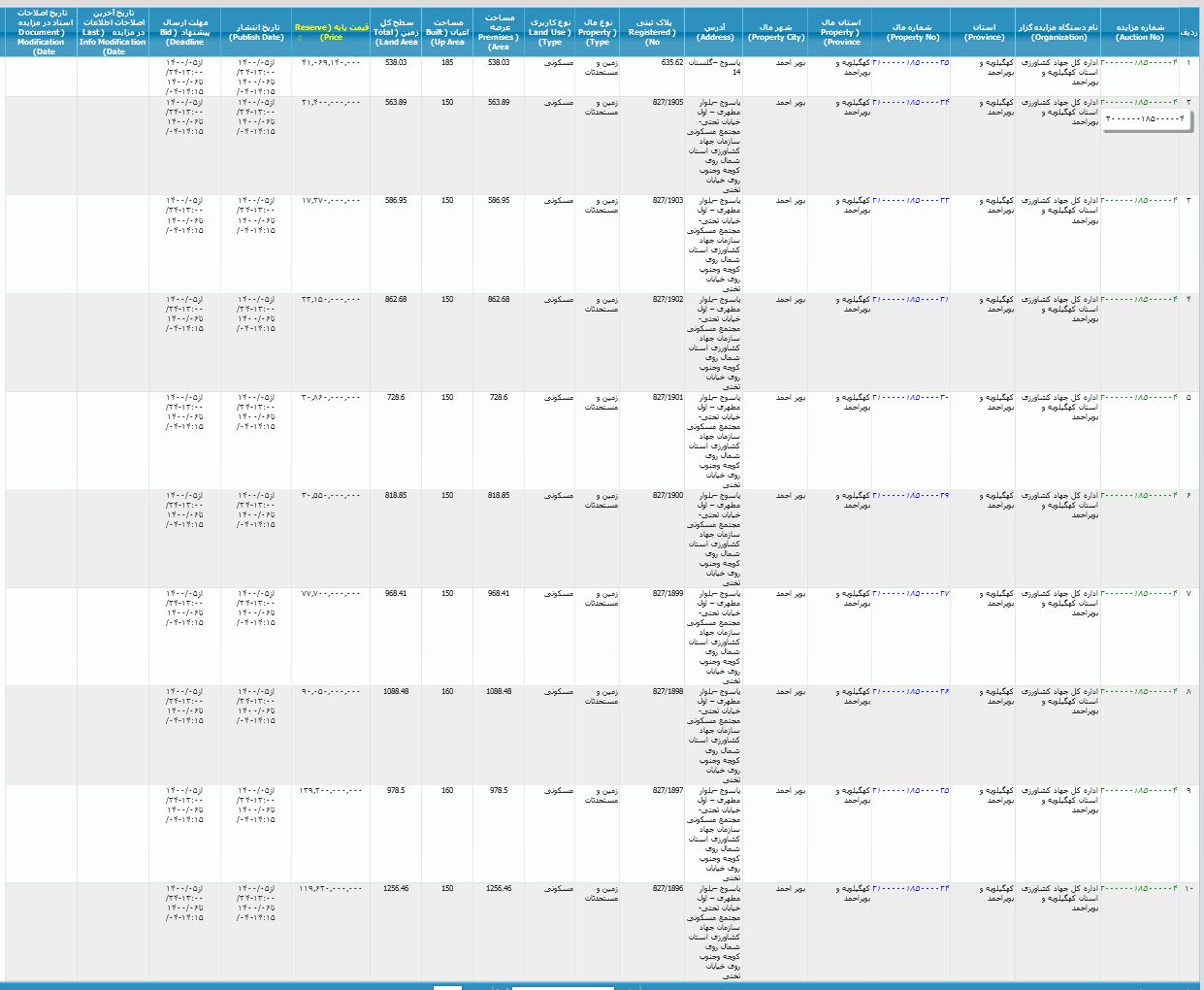1204x990 pixels.
Task: Sort by Publish Date column header
Action: 256,32
